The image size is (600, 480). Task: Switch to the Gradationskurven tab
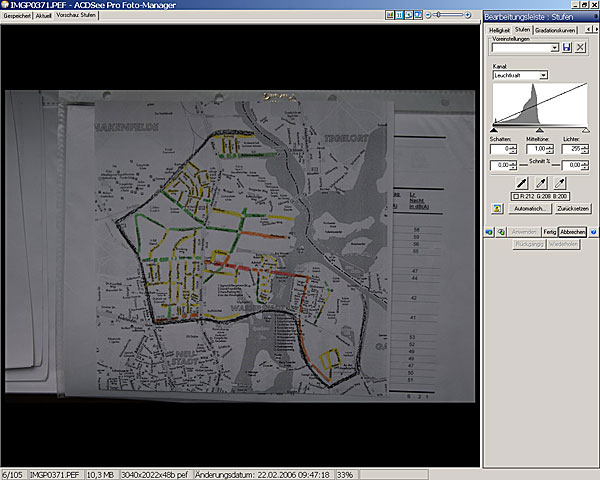pyautogui.click(x=556, y=31)
